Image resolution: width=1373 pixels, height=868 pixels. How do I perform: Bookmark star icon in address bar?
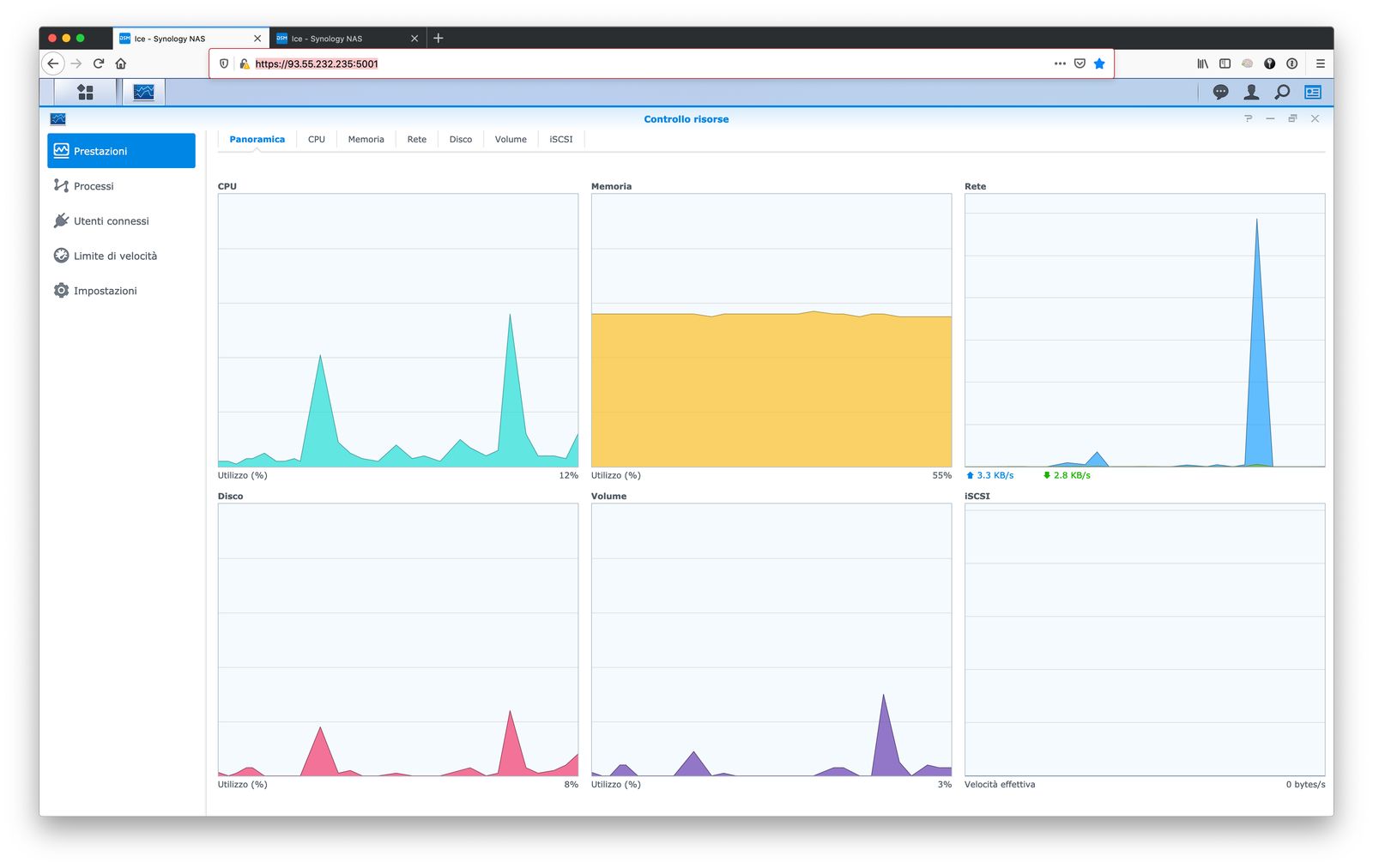1099,63
